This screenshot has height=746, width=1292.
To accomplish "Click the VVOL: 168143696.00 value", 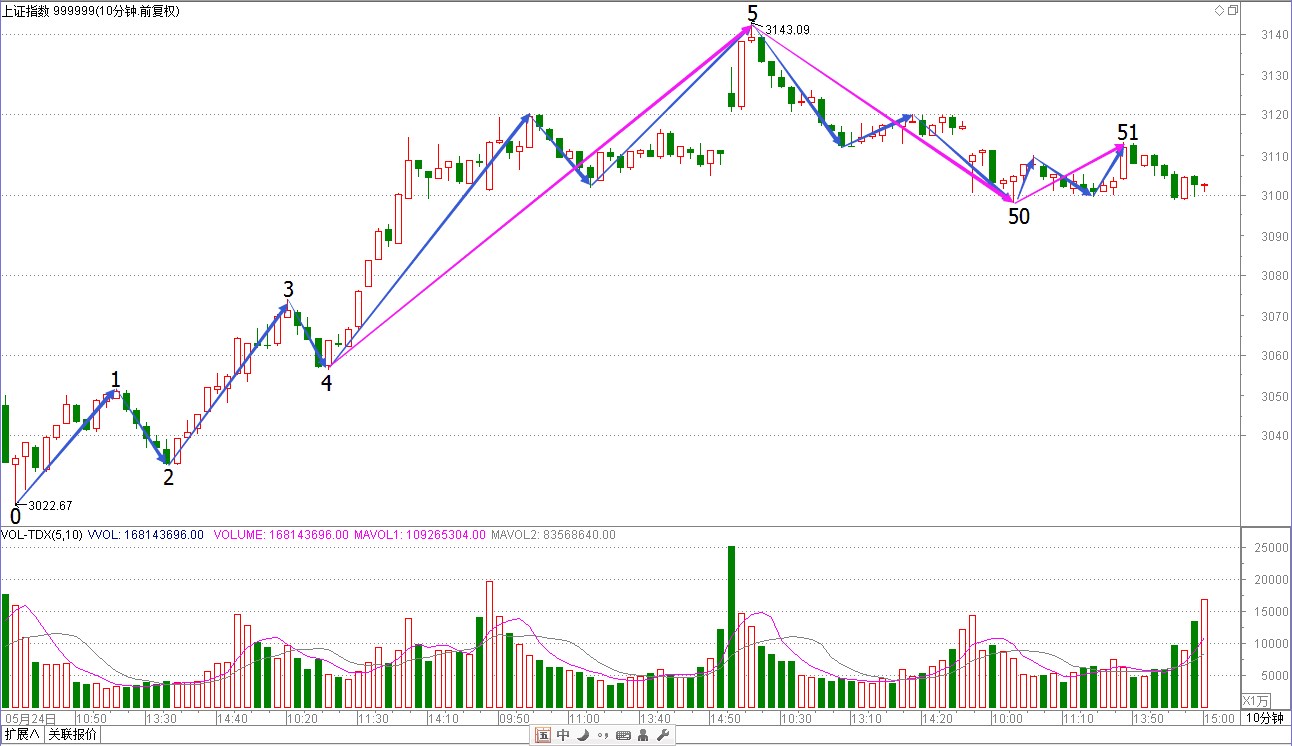I will click(x=146, y=535).
